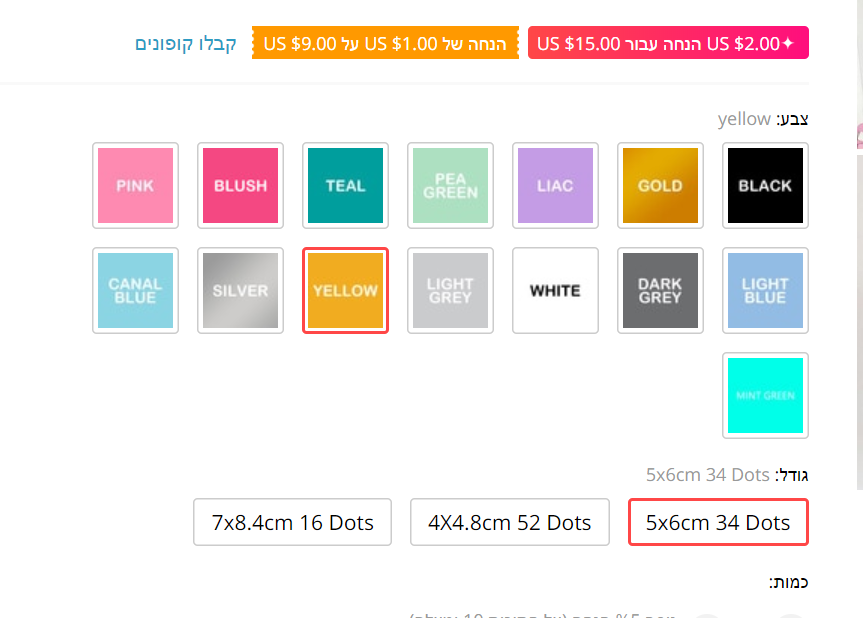Choose the Silver color swatch
863x618 pixels.
(240, 290)
